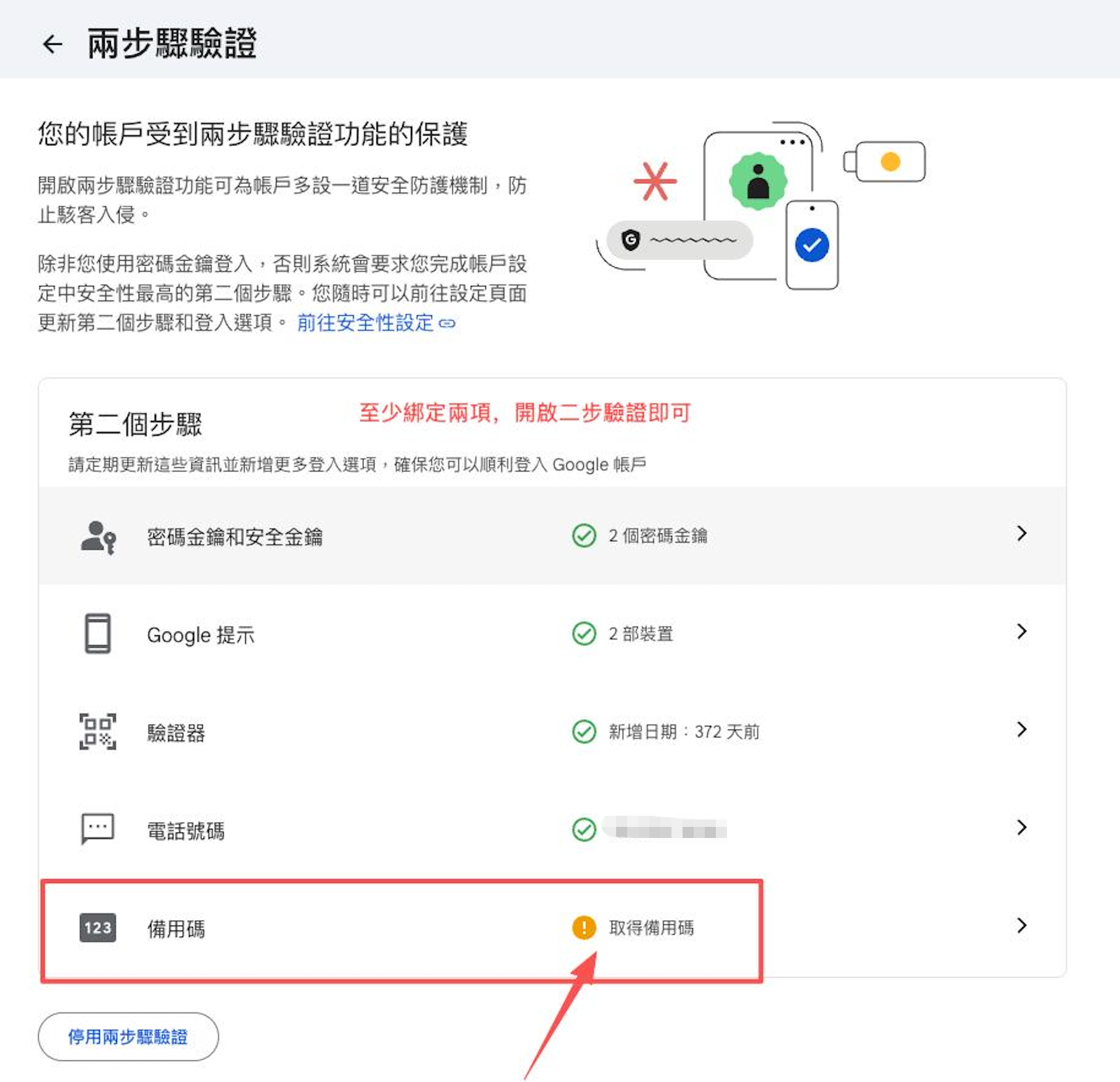
Task: Expand the 電話號碼 row chevron
Action: tap(1022, 828)
